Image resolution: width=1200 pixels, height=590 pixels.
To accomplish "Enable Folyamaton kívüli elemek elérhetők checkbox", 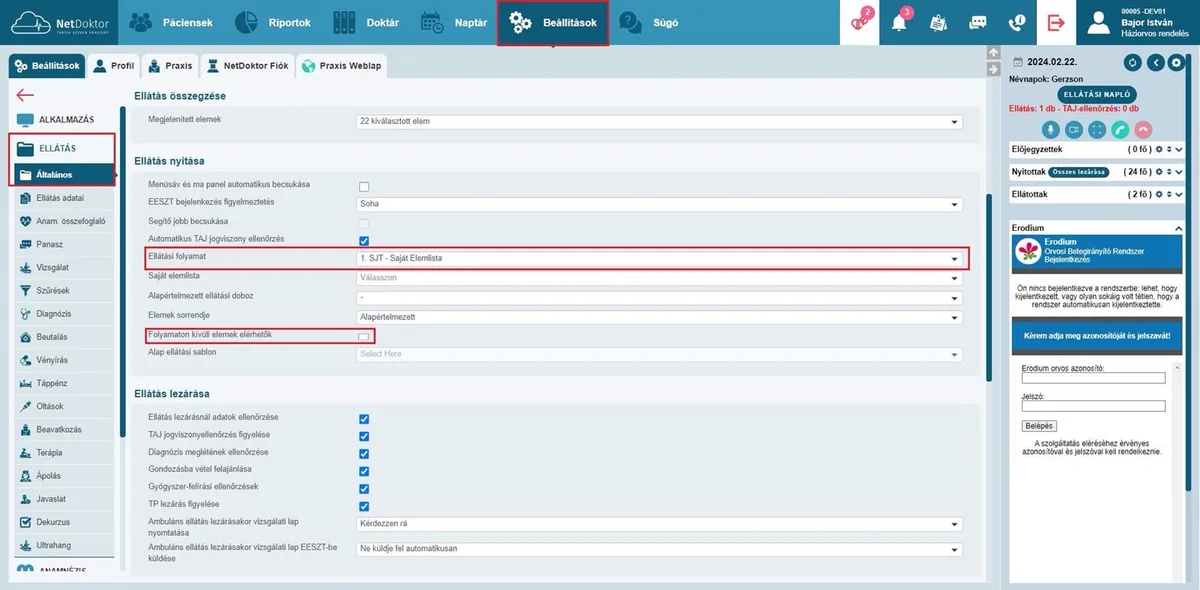I will (x=364, y=337).
